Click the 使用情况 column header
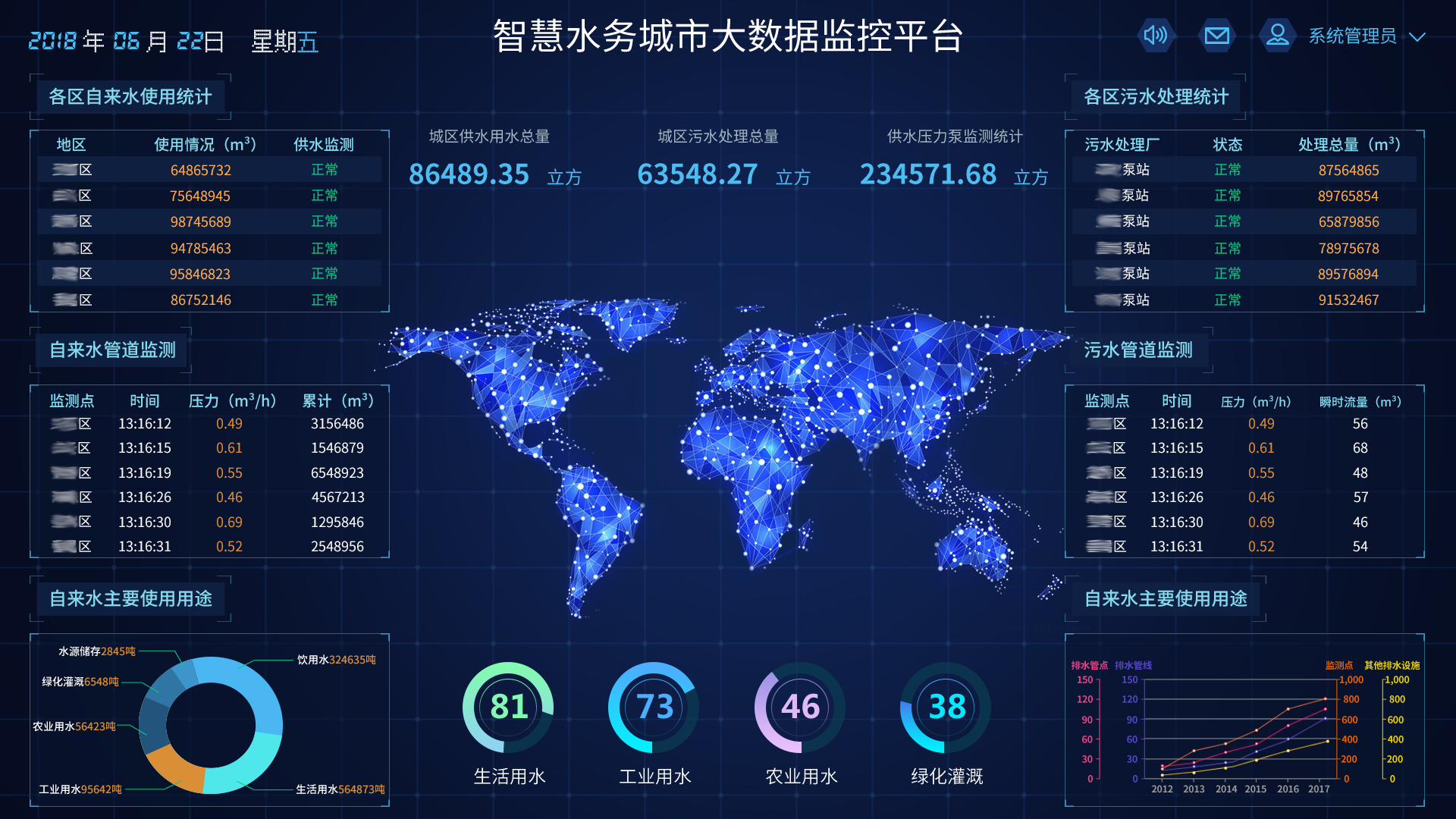The width and height of the screenshot is (1456, 819). point(205,144)
